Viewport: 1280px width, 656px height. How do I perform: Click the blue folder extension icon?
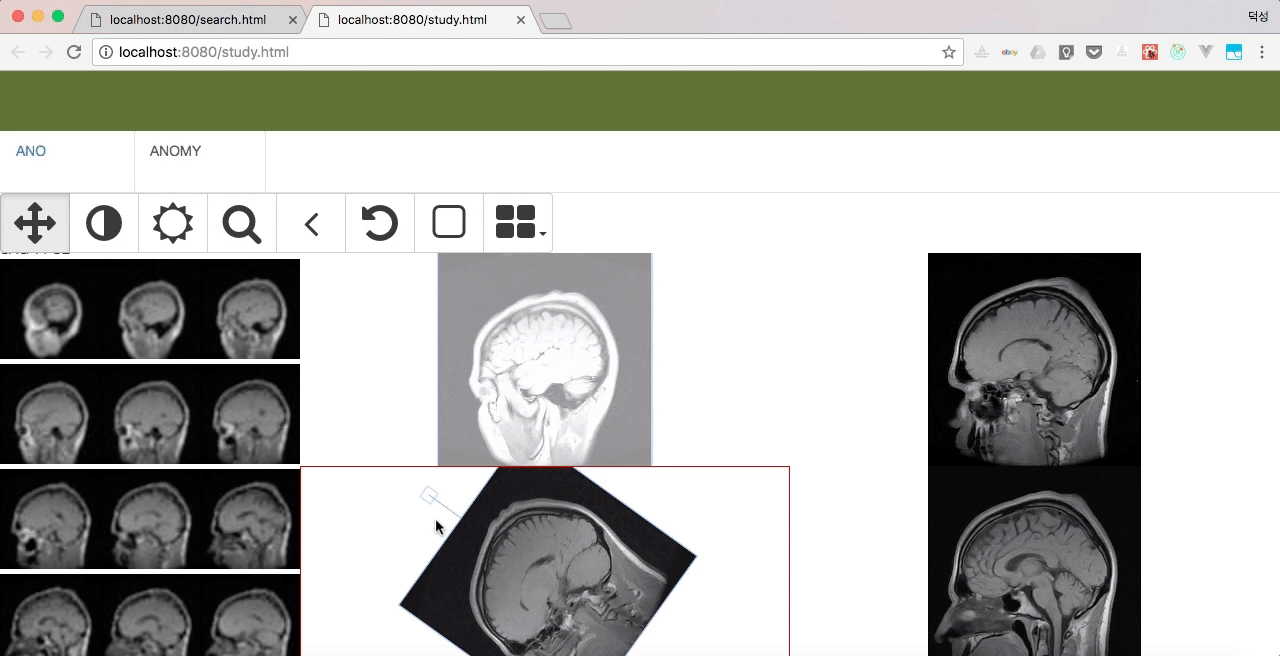click(1234, 52)
